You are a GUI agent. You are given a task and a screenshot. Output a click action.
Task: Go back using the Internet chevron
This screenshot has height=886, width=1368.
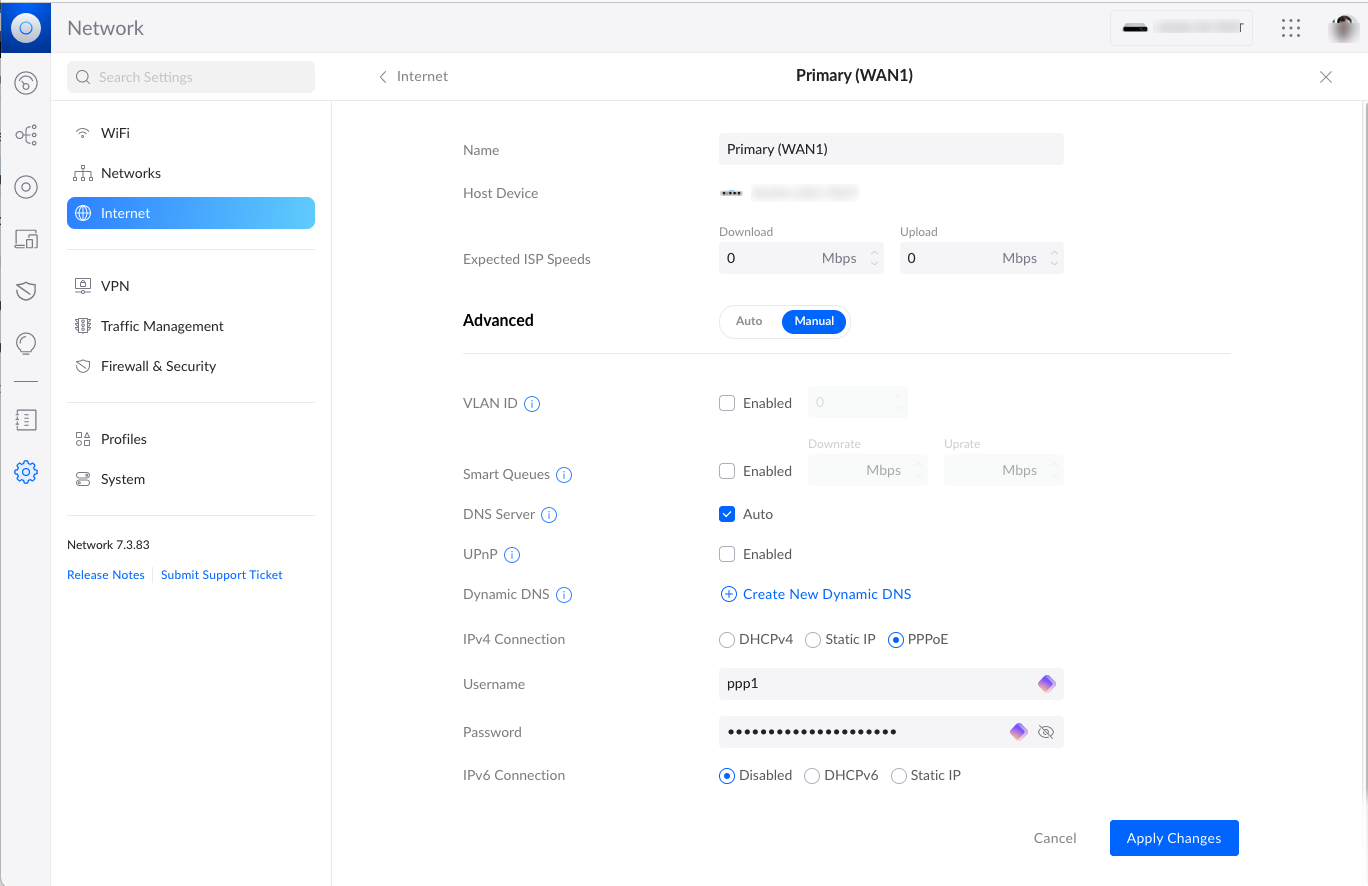point(383,77)
